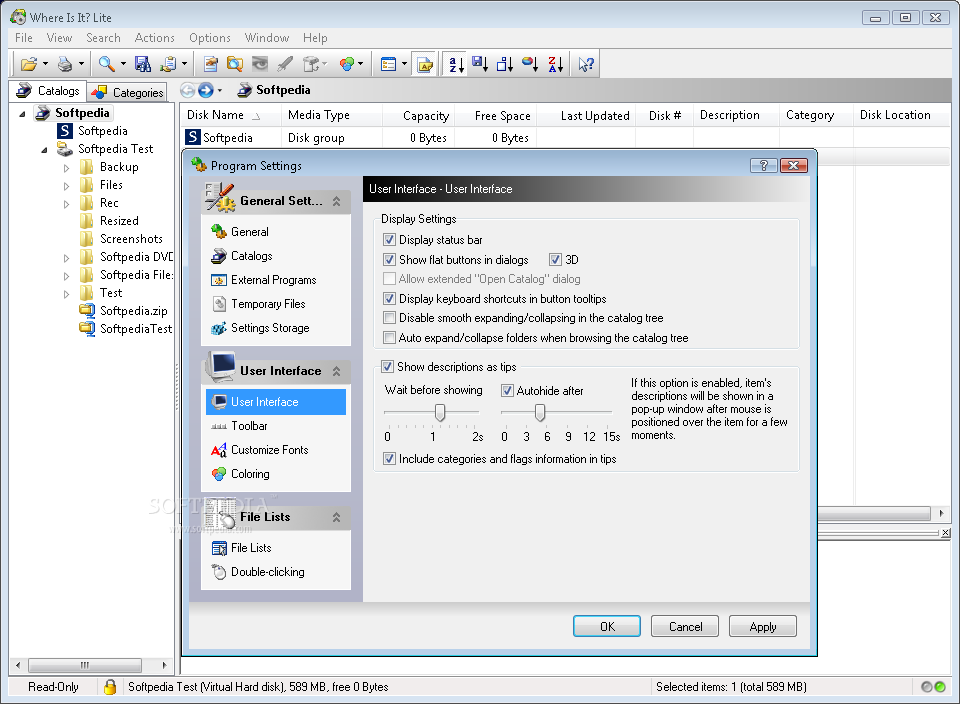Click the list view mode icon
The width and height of the screenshot is (960, 704).
(388, 64)
